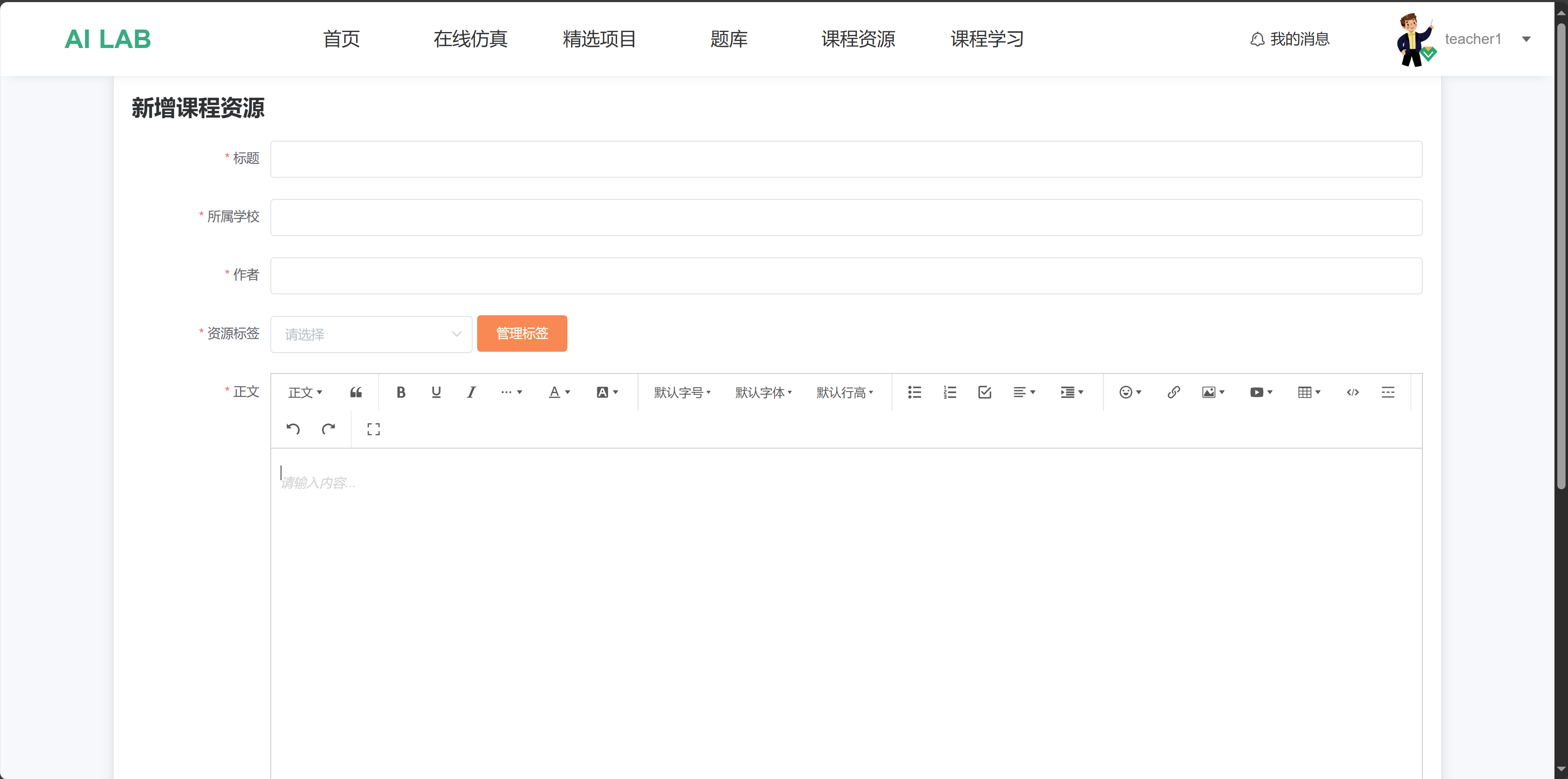Viewport: 1568px width, 779px height.
Task: Toggle italic text style
Action: pos(471,392)
